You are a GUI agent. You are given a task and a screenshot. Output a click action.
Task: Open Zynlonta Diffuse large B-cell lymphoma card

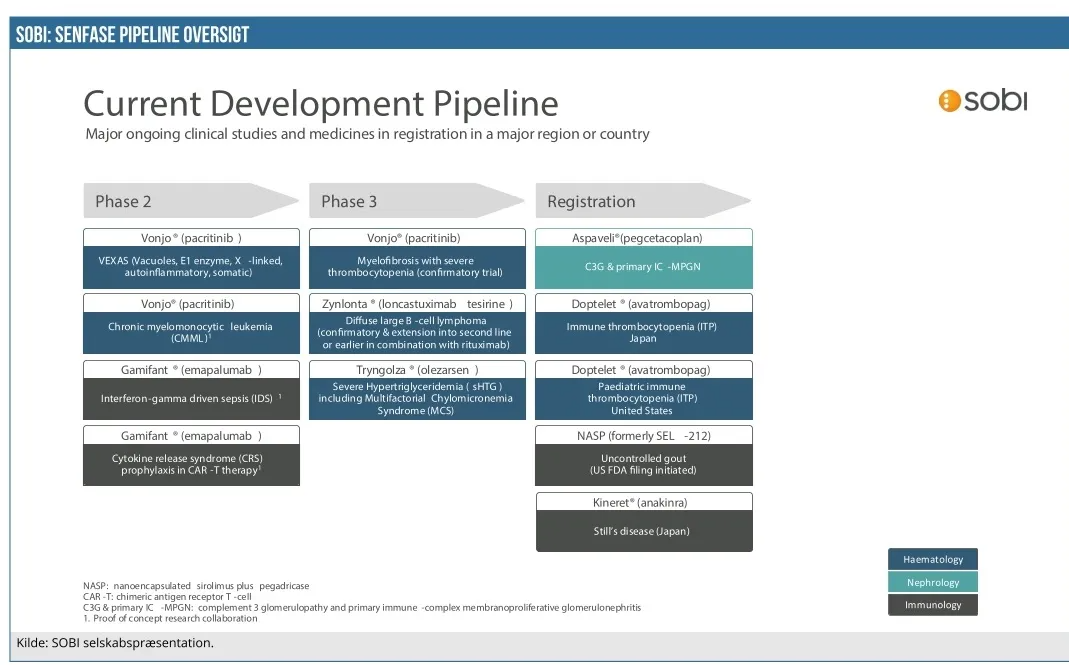point(417,332)
